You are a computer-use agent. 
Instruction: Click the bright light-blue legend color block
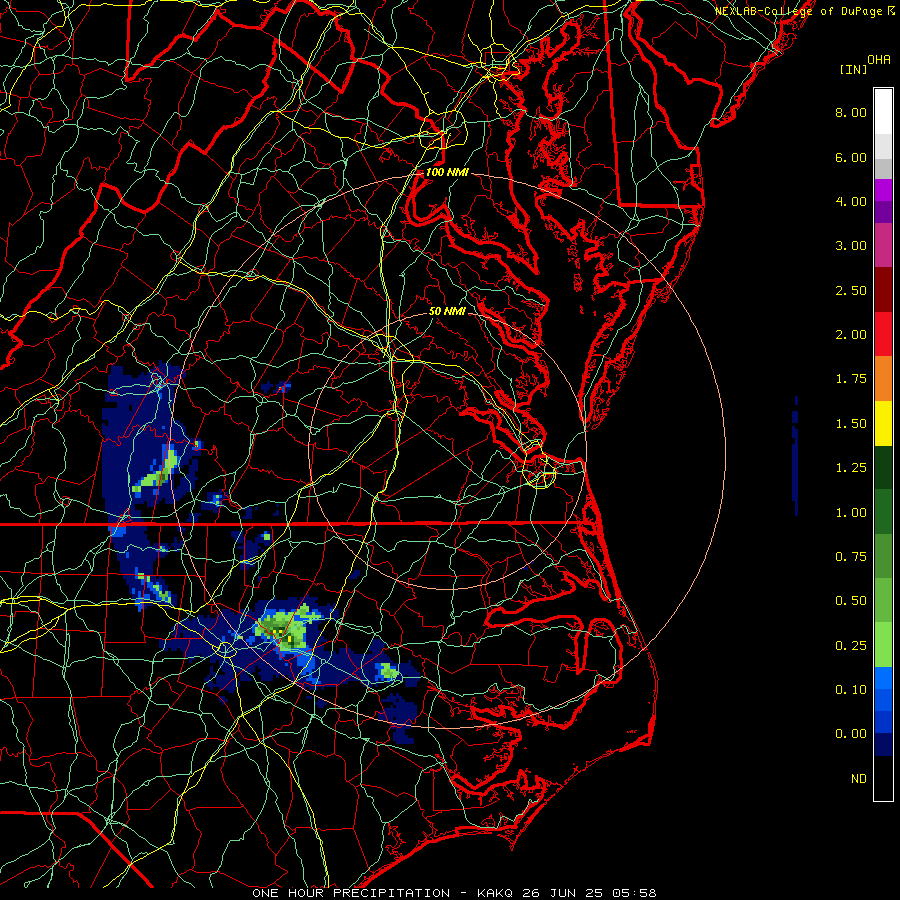point(883,678)
